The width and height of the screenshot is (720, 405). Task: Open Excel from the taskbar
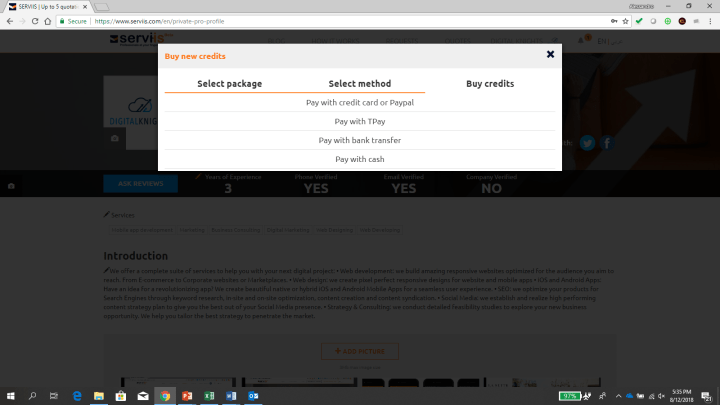211,396
